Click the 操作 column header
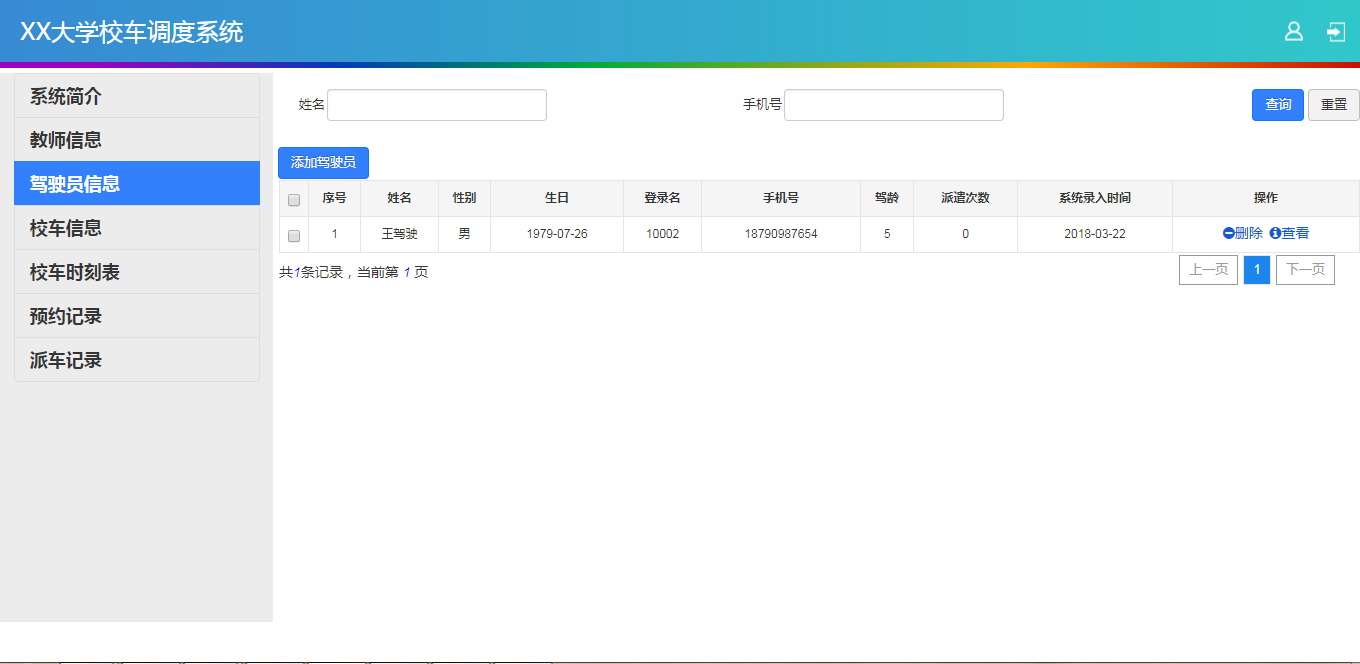1360x664 pixels. pos(1266,198)
